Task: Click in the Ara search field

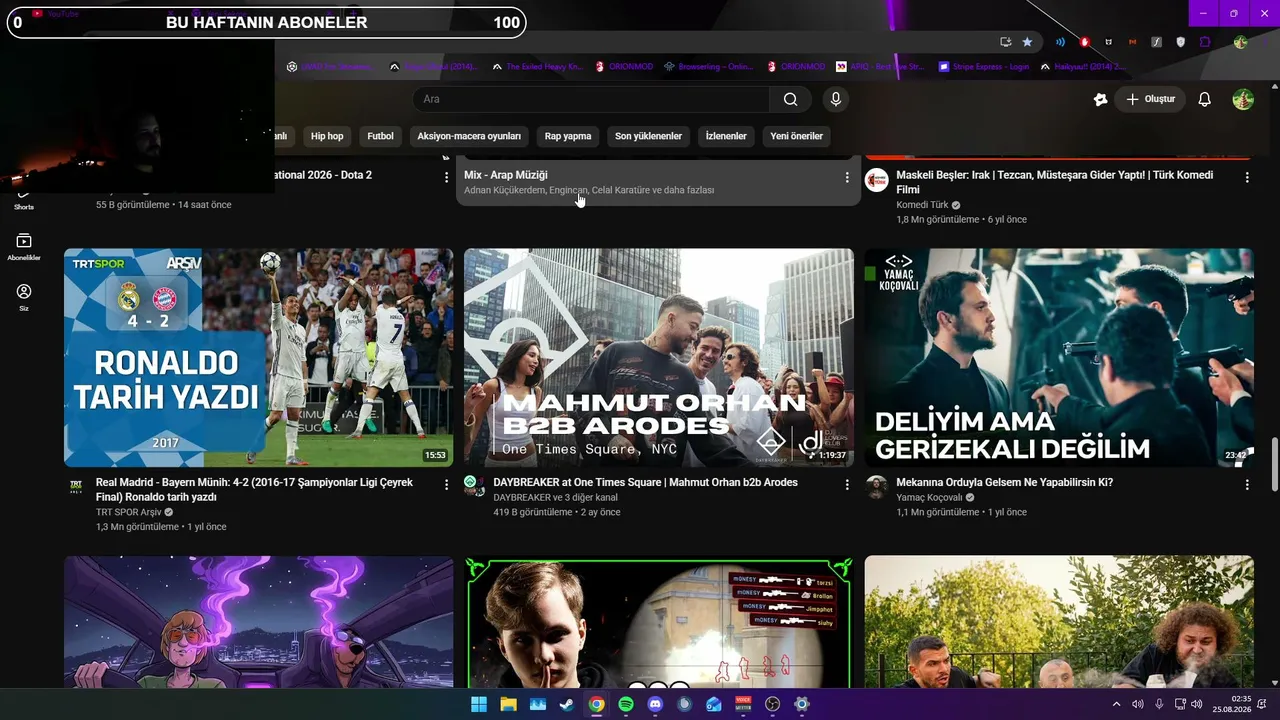Action: [x=592, y=99]
